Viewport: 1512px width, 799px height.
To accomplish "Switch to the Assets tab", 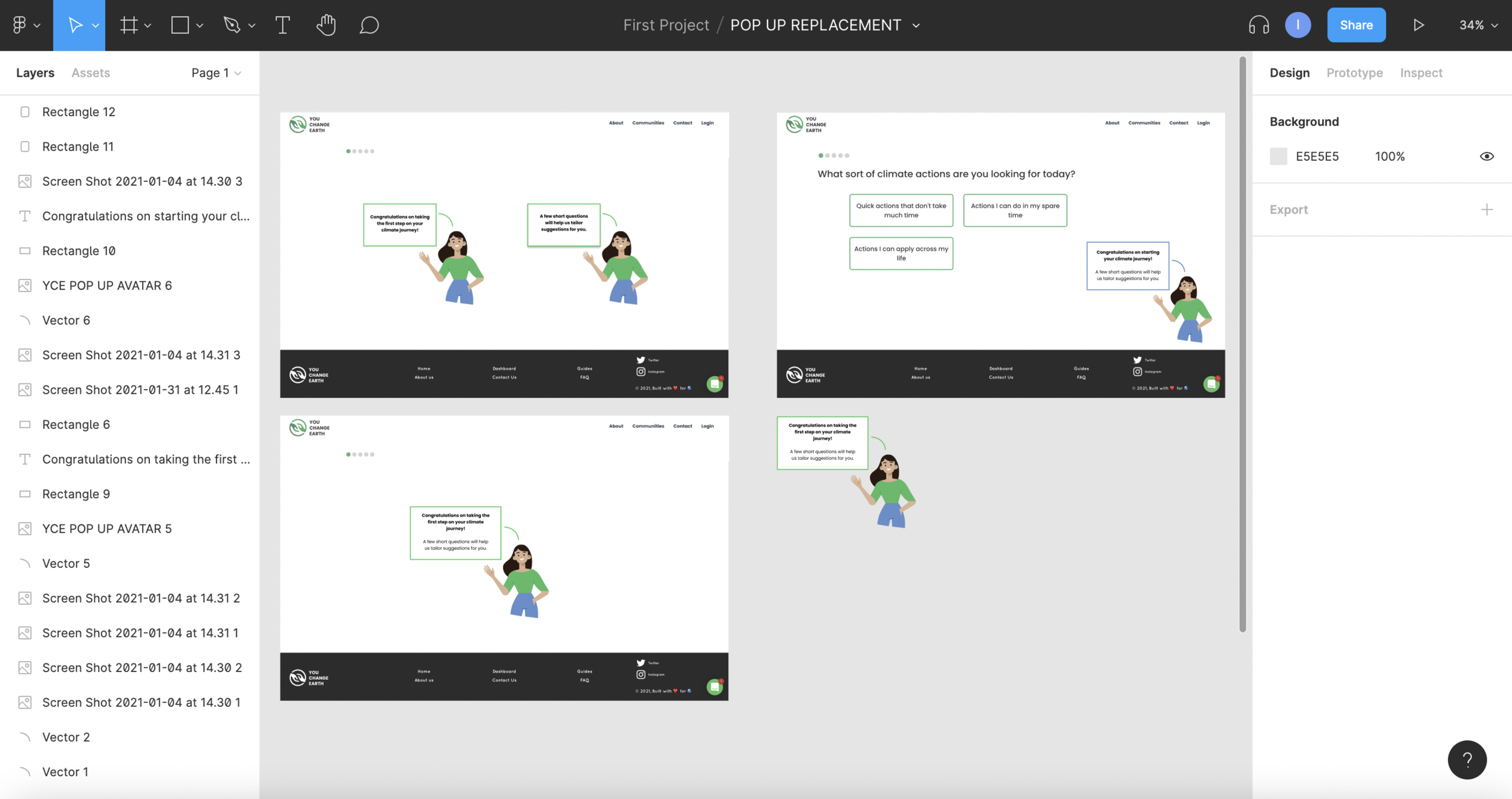I will click(91, 73).
